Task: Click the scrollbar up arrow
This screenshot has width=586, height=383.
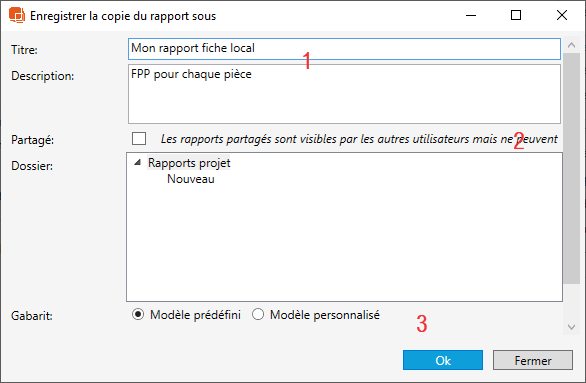Action: tap(571, 45)
